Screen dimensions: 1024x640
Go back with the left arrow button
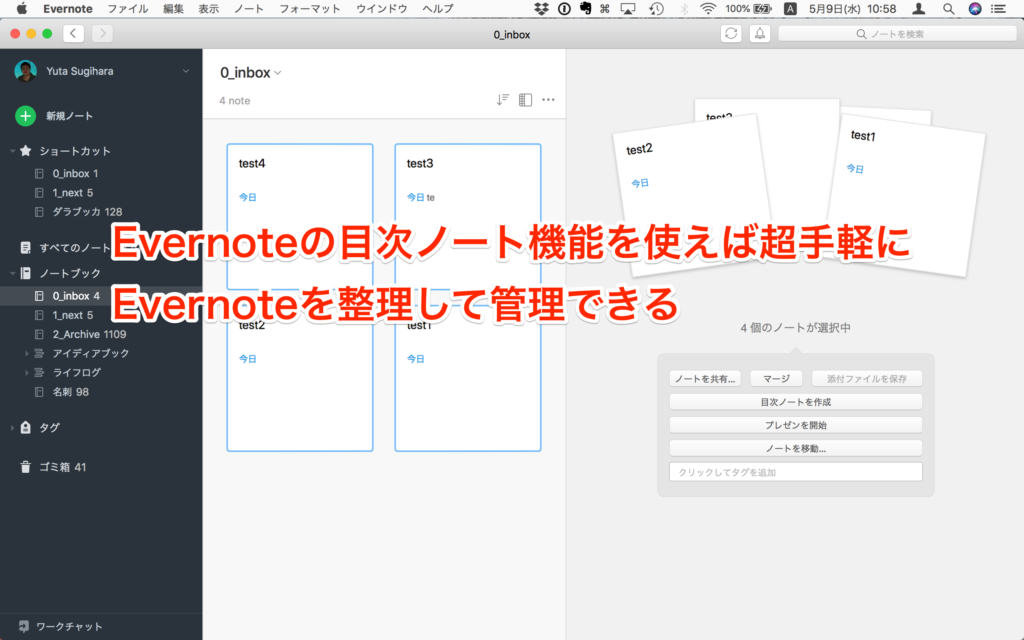(73, 33)
